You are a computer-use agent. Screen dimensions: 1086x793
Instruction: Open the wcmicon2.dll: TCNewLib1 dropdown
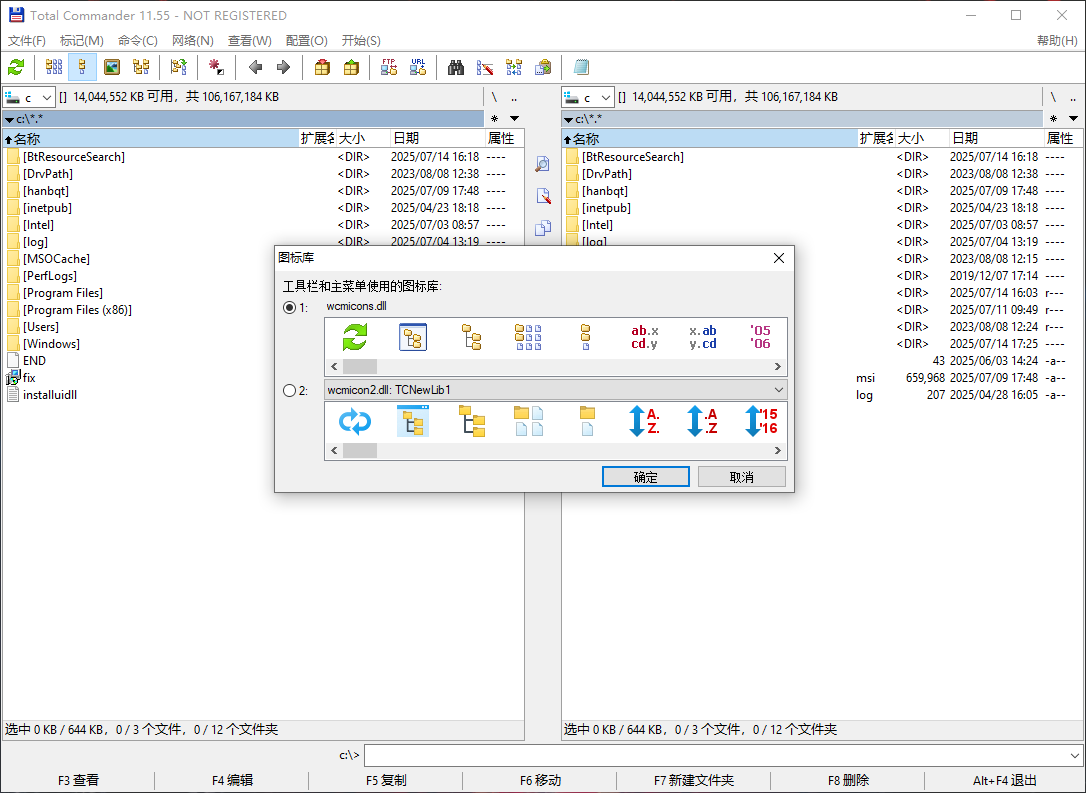pos(555,390)
